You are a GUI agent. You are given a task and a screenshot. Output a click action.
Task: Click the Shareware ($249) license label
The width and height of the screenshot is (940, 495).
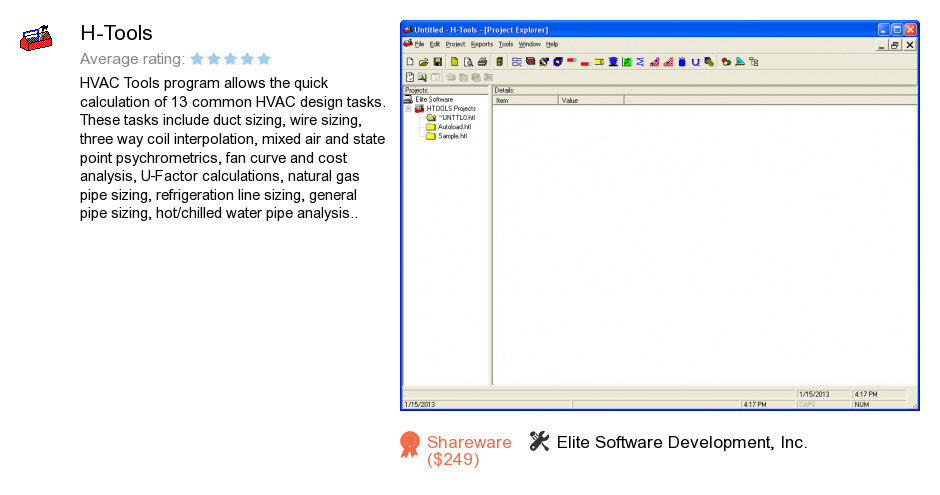click(x=469, y=451)
